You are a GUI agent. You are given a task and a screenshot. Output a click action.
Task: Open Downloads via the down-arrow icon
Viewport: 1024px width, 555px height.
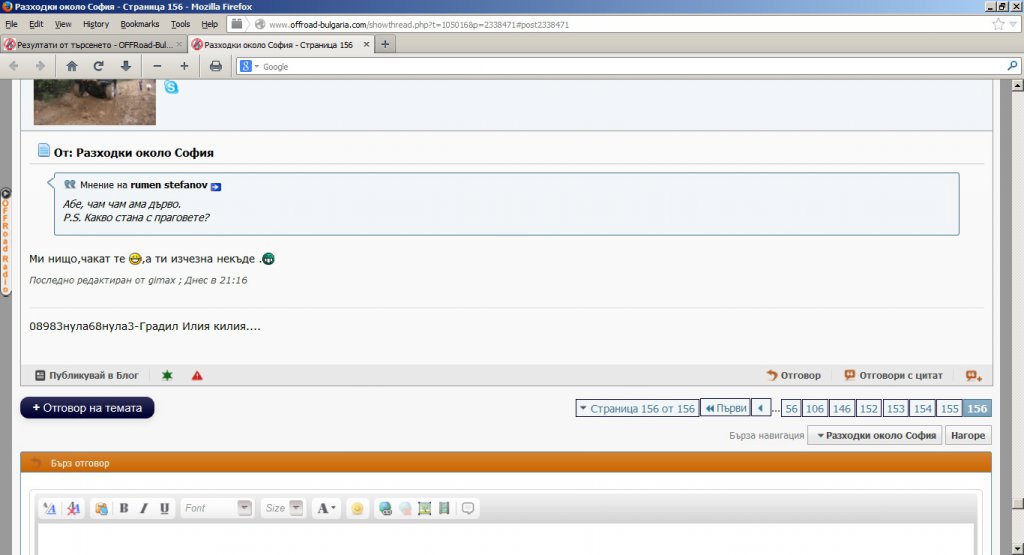[125, 66]
